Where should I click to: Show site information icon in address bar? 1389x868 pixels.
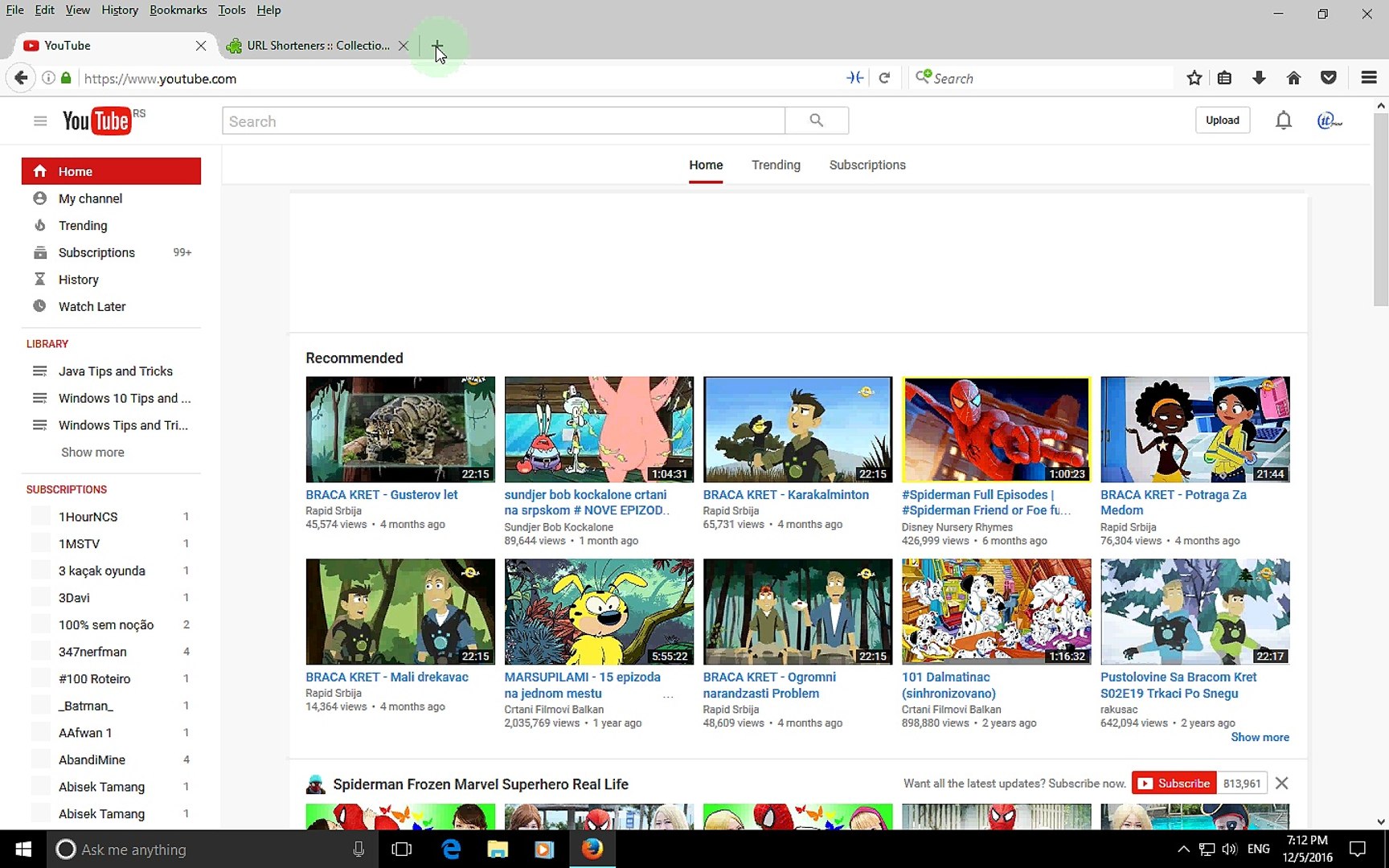pos(48,78)
